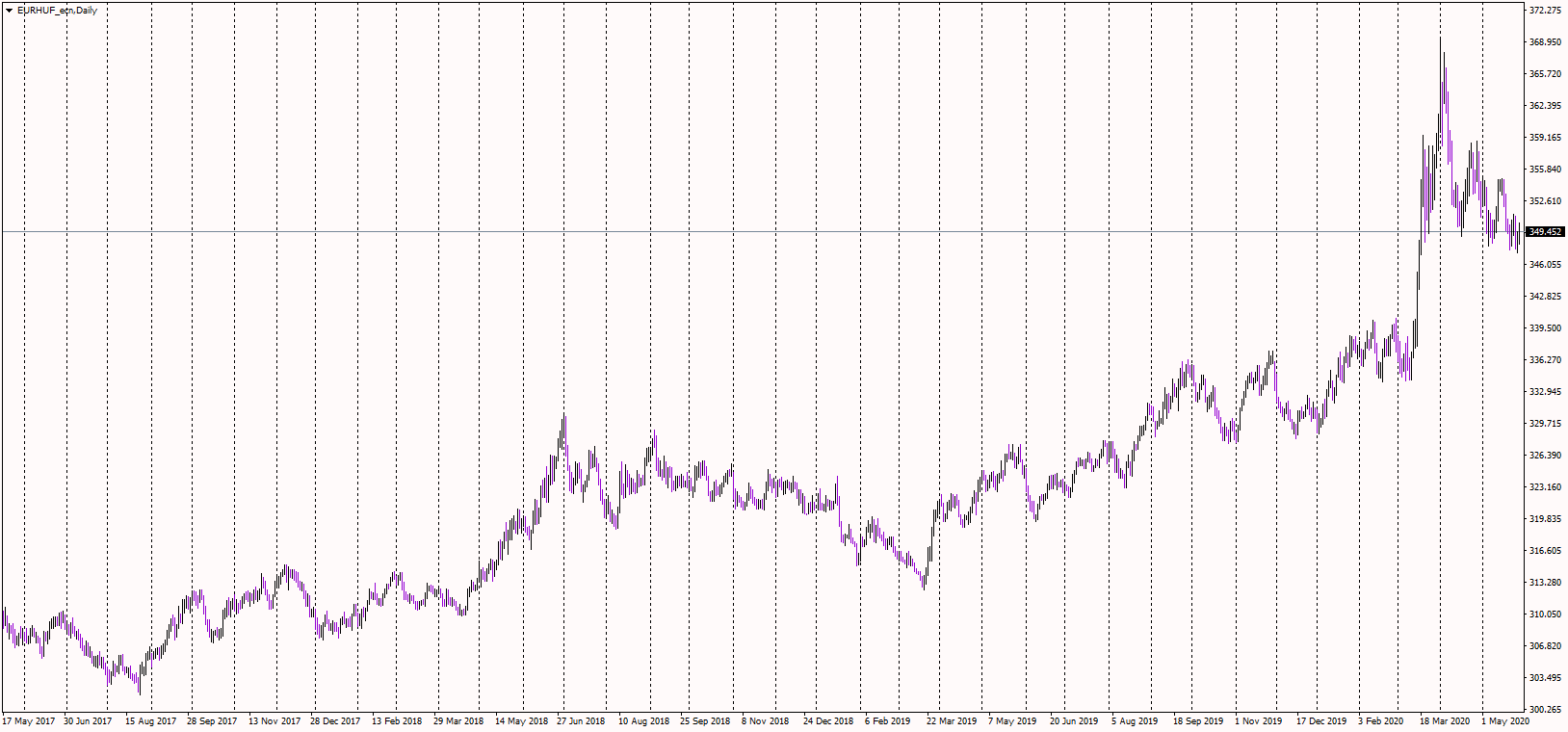Click the 339.500 price axis label
1568x732 pixels.
[x=1545, y=328]
